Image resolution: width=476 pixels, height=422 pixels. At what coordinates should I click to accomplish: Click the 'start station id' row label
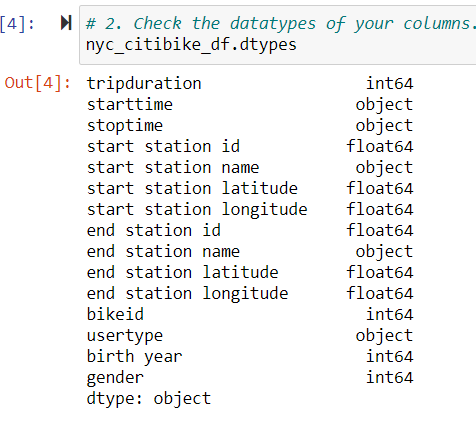(163, 146)
